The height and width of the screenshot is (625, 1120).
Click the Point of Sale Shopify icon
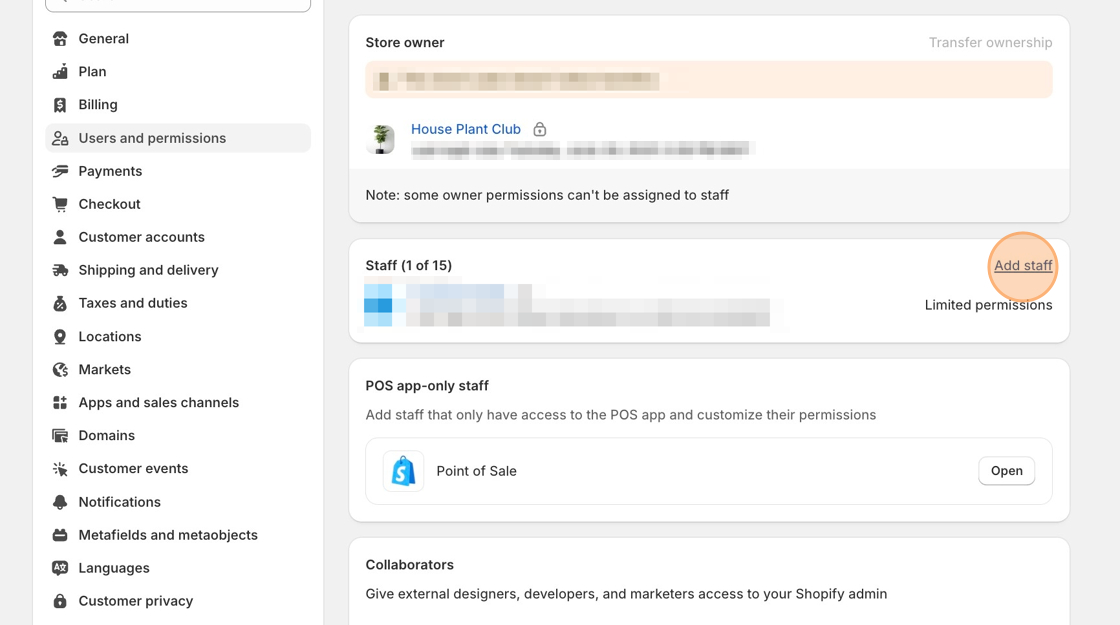[403, 471]
